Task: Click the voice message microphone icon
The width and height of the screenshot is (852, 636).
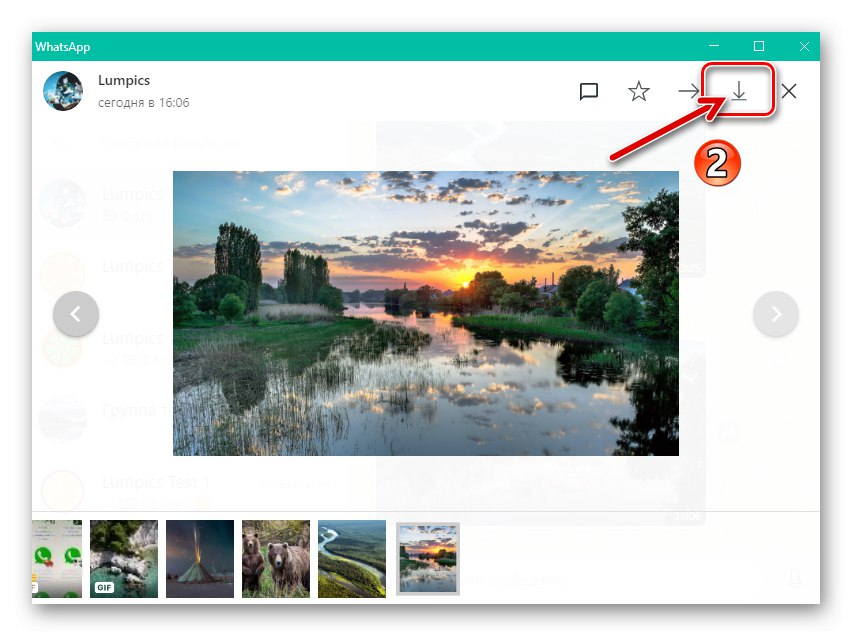Action: [796, 578]
